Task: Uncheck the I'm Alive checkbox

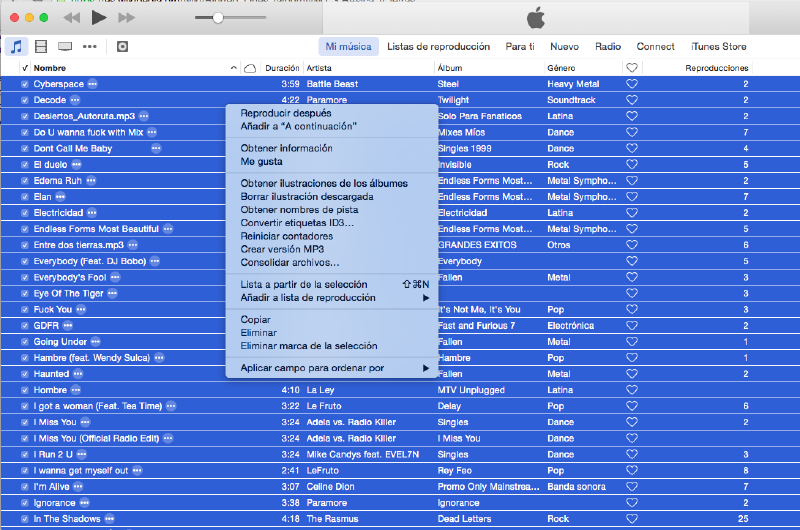Action: 24,487
